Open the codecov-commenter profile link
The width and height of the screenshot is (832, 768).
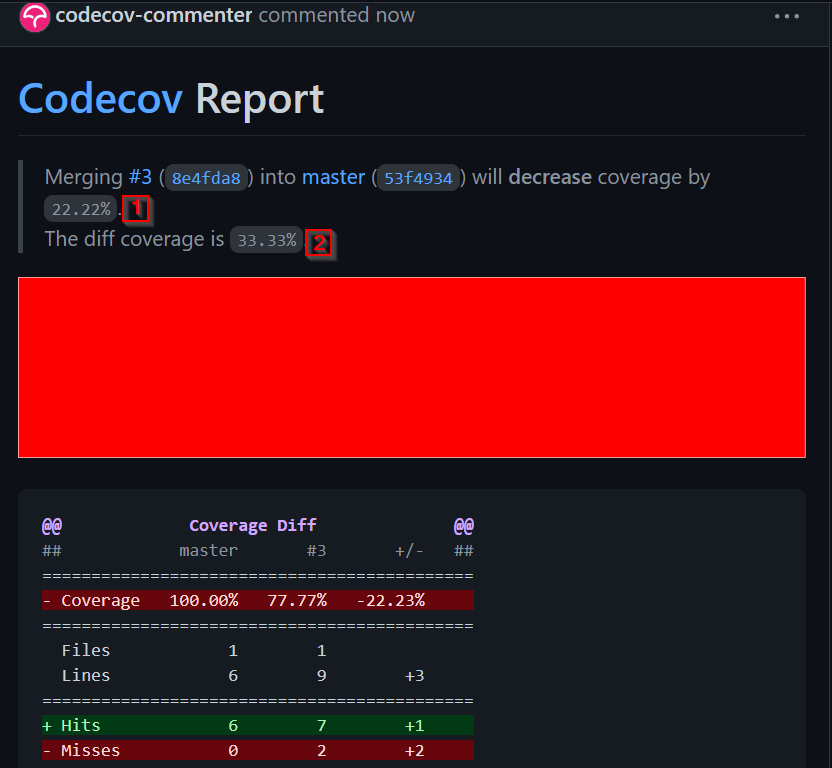[x=154, y=16]
